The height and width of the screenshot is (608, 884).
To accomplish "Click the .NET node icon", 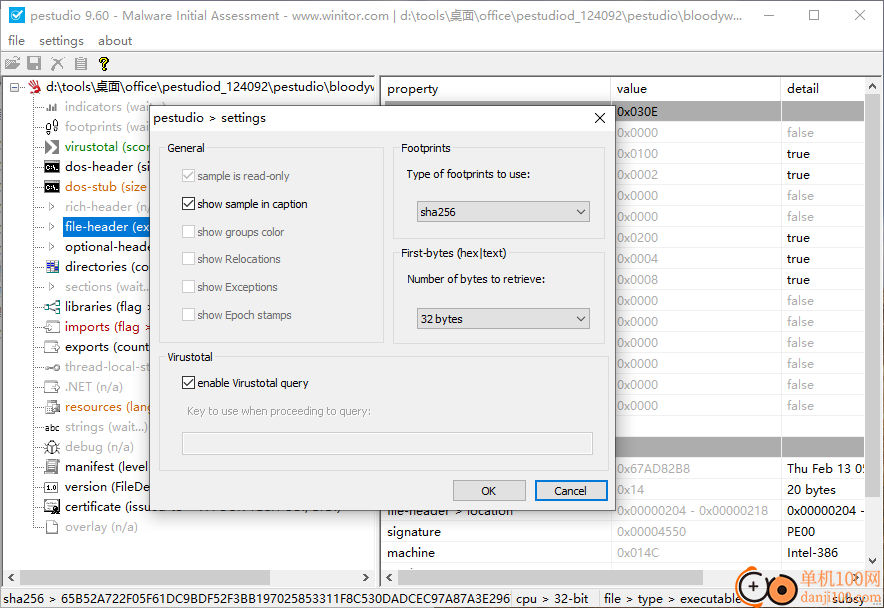I will pos(52,387).
